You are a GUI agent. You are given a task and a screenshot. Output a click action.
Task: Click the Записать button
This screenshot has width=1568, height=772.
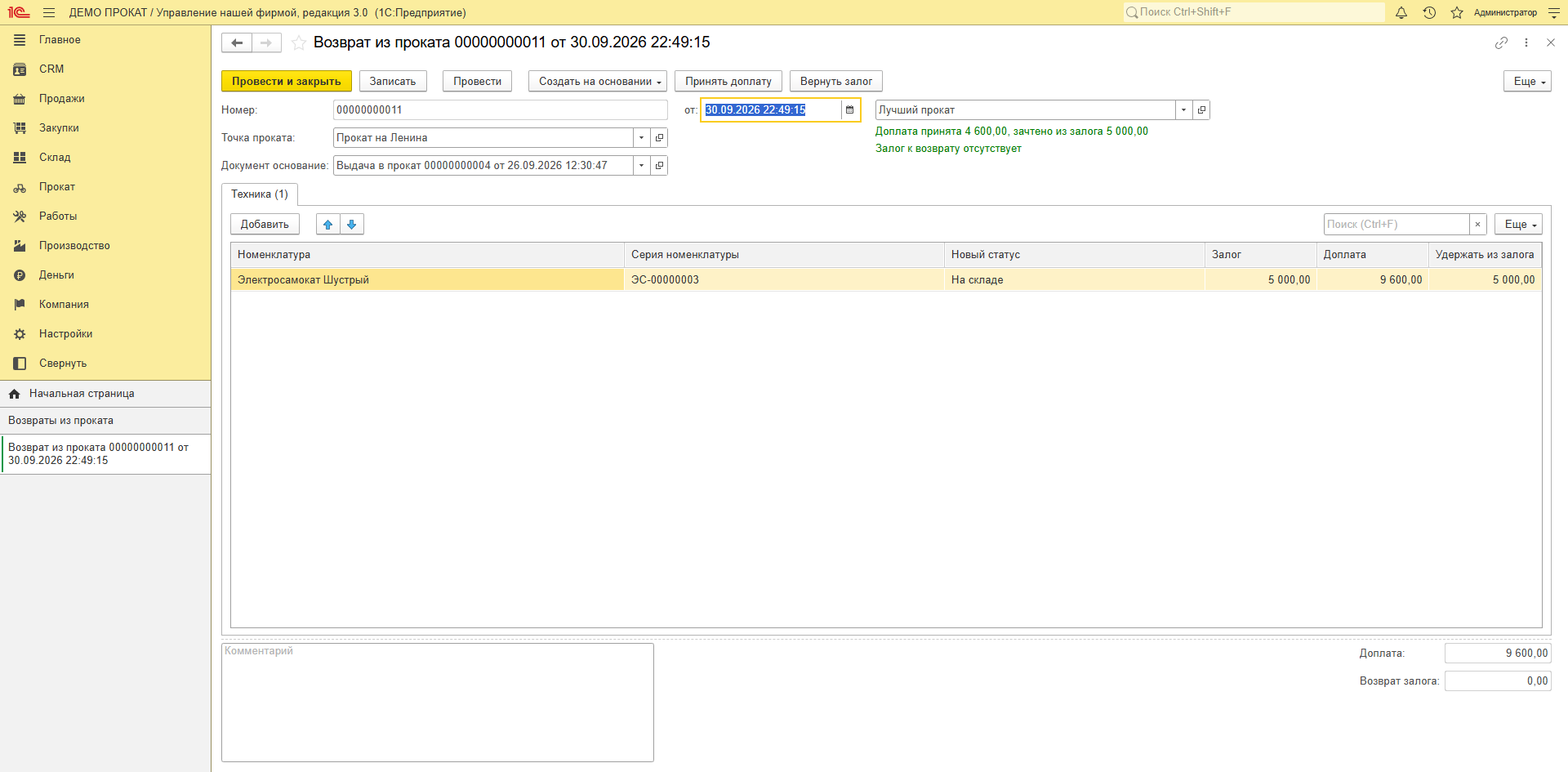pyautogui.click(x=393, y=81)
